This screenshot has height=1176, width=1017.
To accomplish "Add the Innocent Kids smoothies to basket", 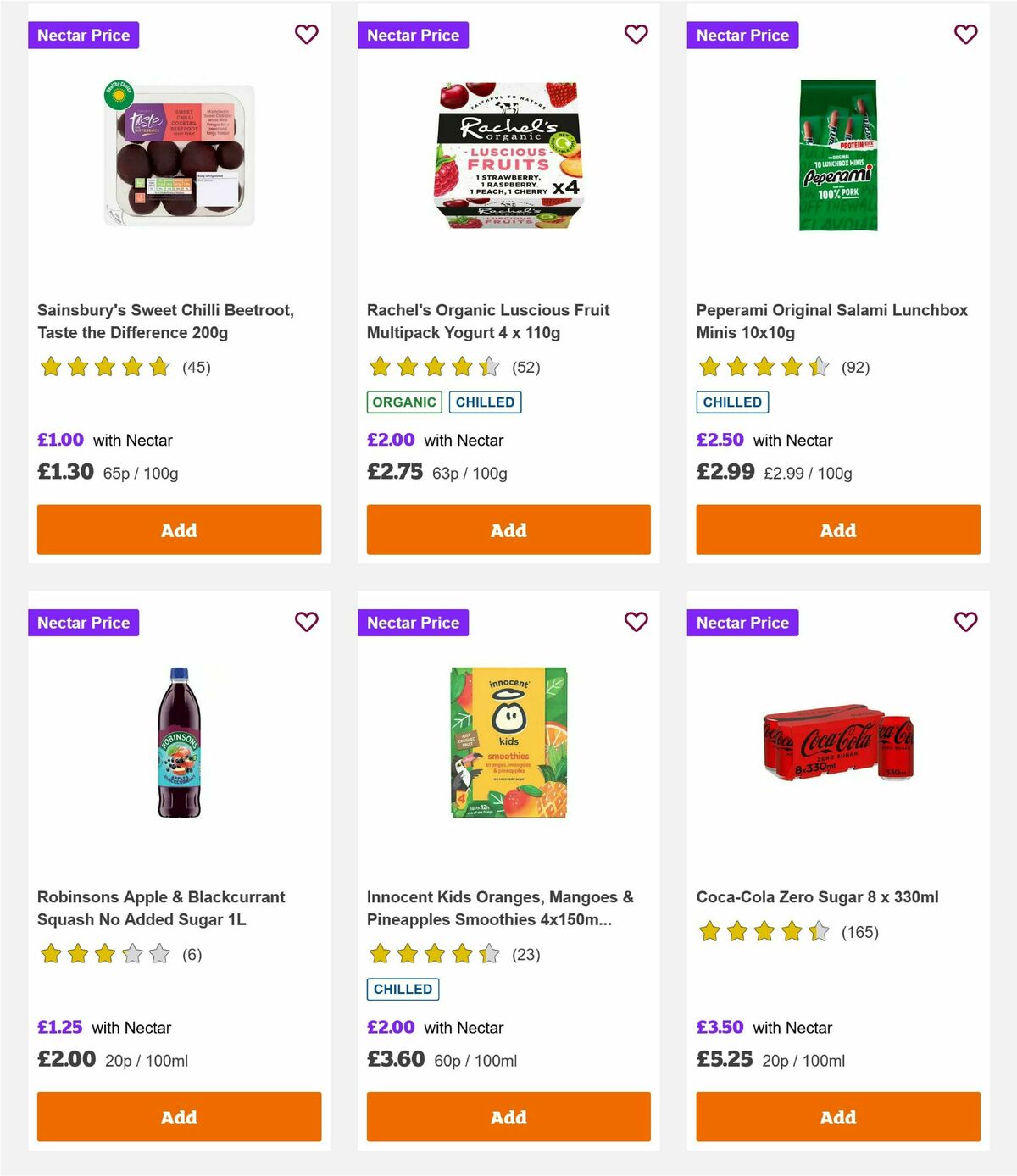I will 508,1117.
